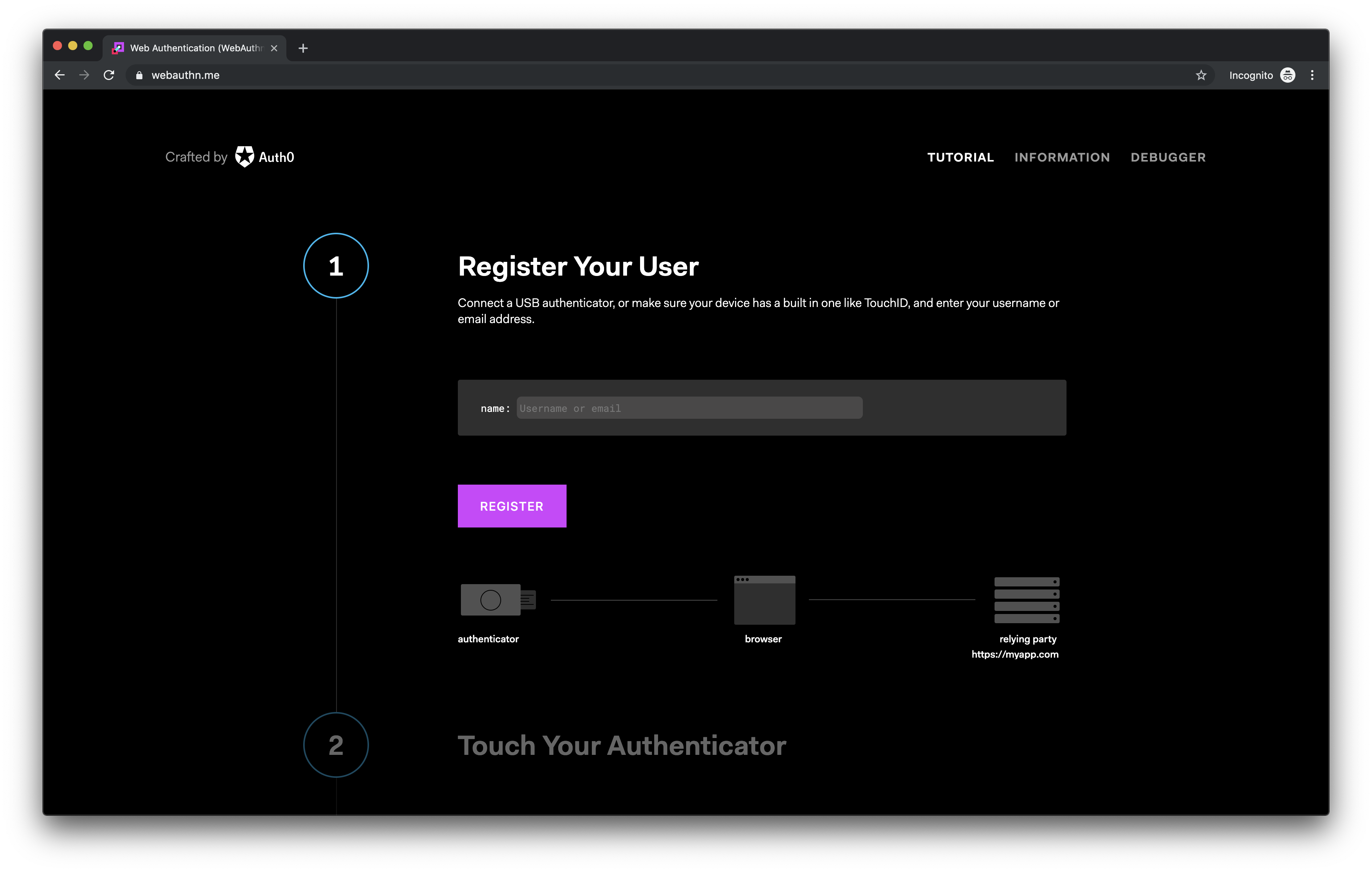Click the browser back arrow
Screen dimensions: 1372x872
[x=60, y=75]
